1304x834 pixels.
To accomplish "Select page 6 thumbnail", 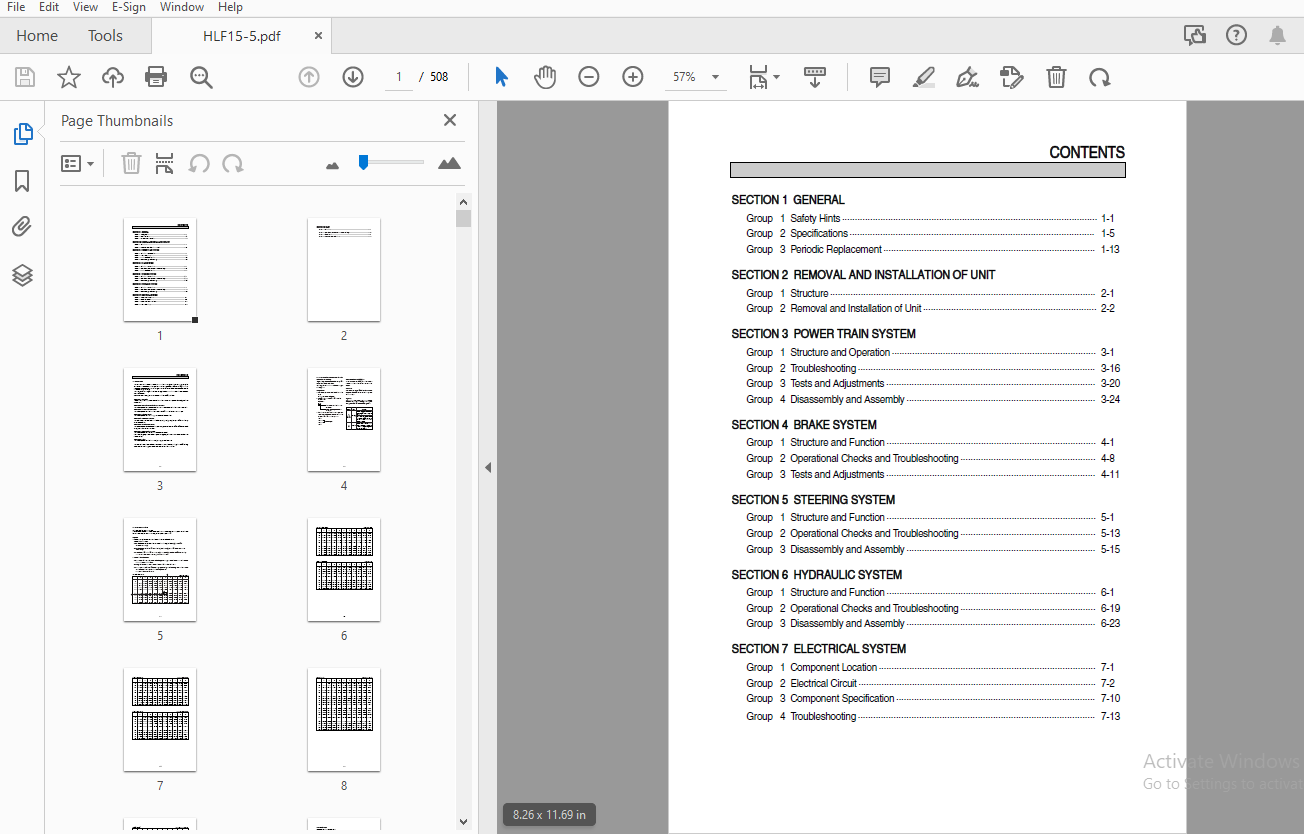I will [x=344, y=569].
